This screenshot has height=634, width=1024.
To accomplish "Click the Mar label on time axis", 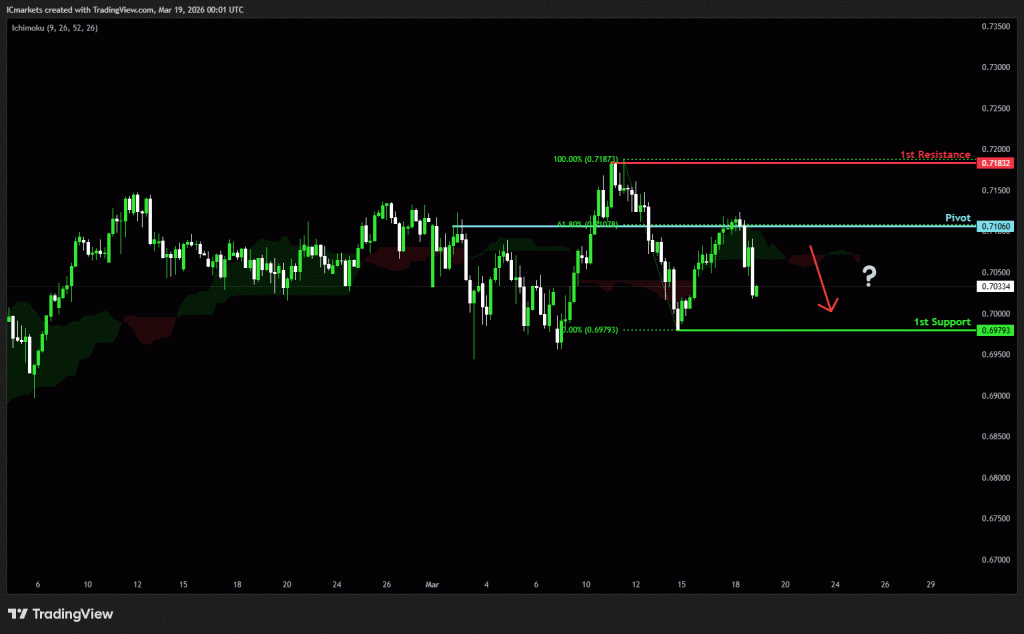I will 432,584.
